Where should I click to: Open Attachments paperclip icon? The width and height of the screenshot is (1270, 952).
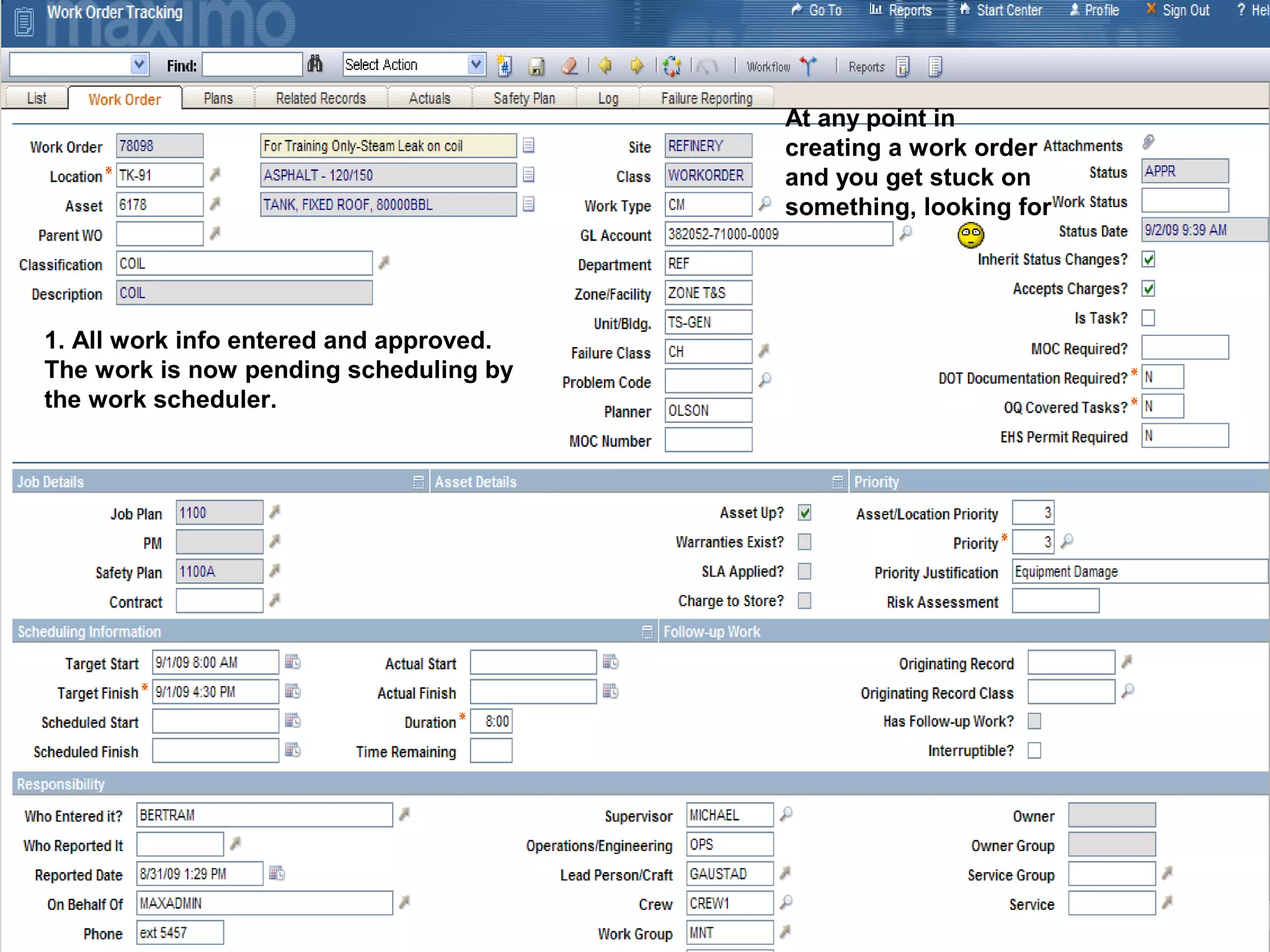click(1148, 143)
